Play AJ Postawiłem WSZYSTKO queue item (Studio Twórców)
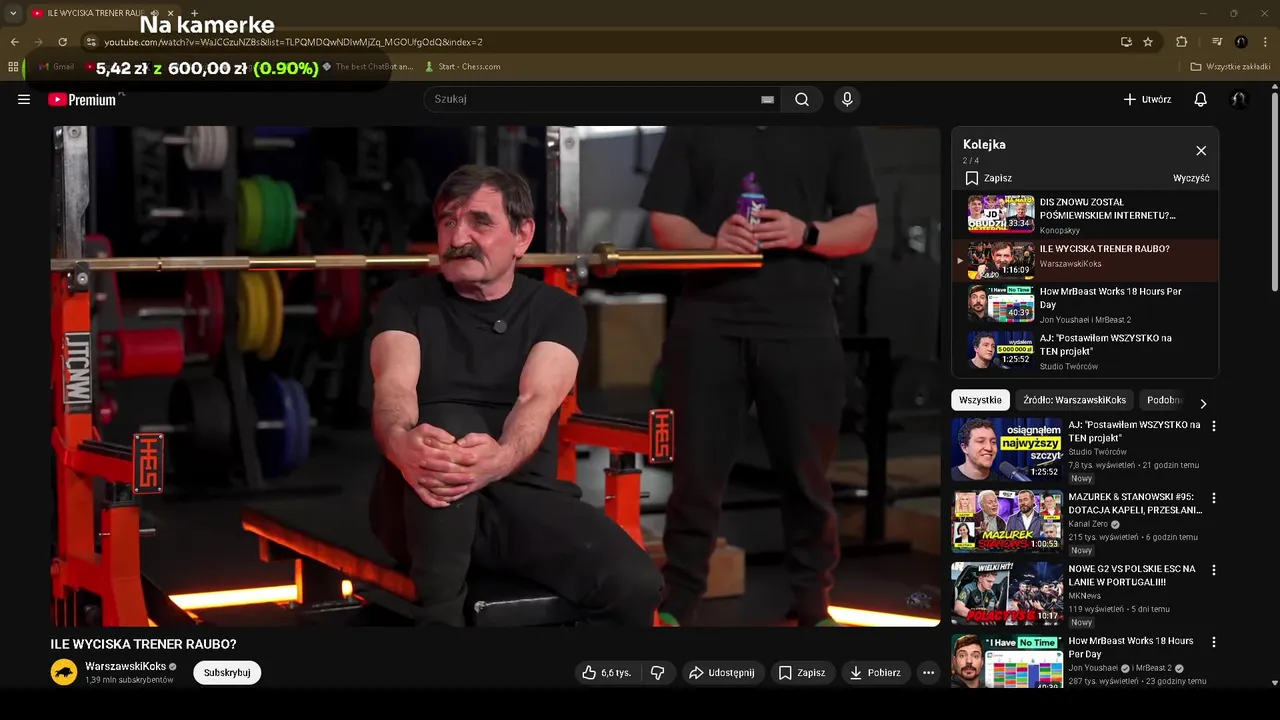Viewport: 1280px width, 720px height. (x=1085, y=351)
